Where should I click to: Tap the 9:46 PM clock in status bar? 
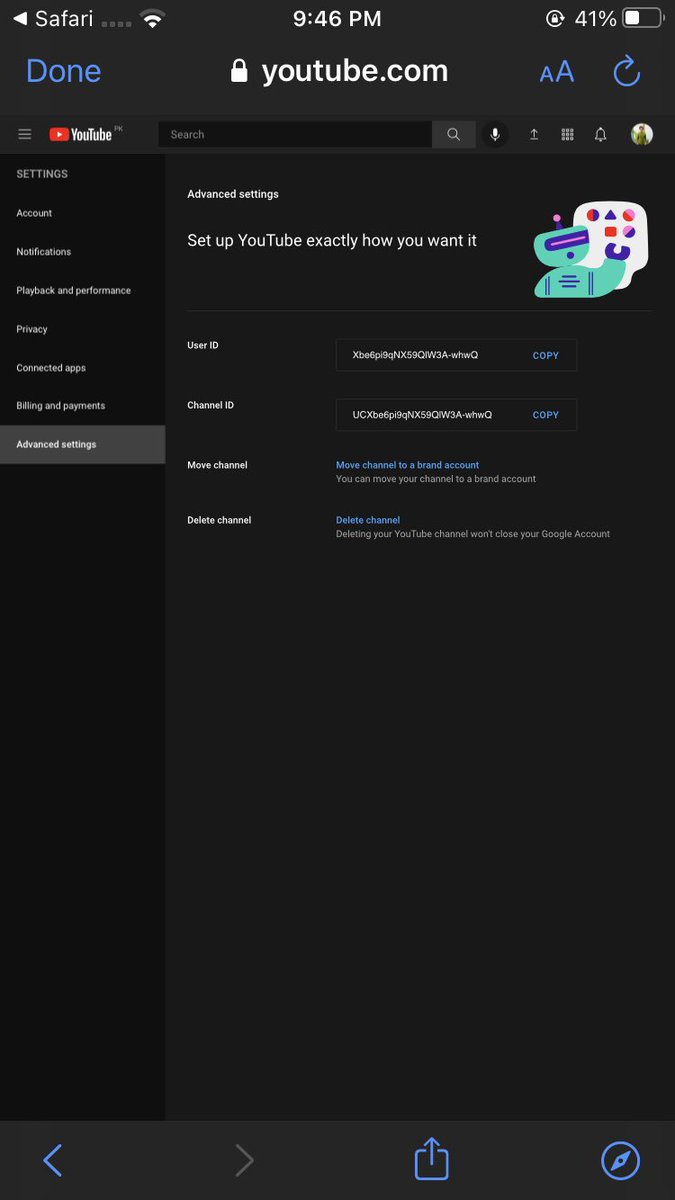tap(337, 18)
